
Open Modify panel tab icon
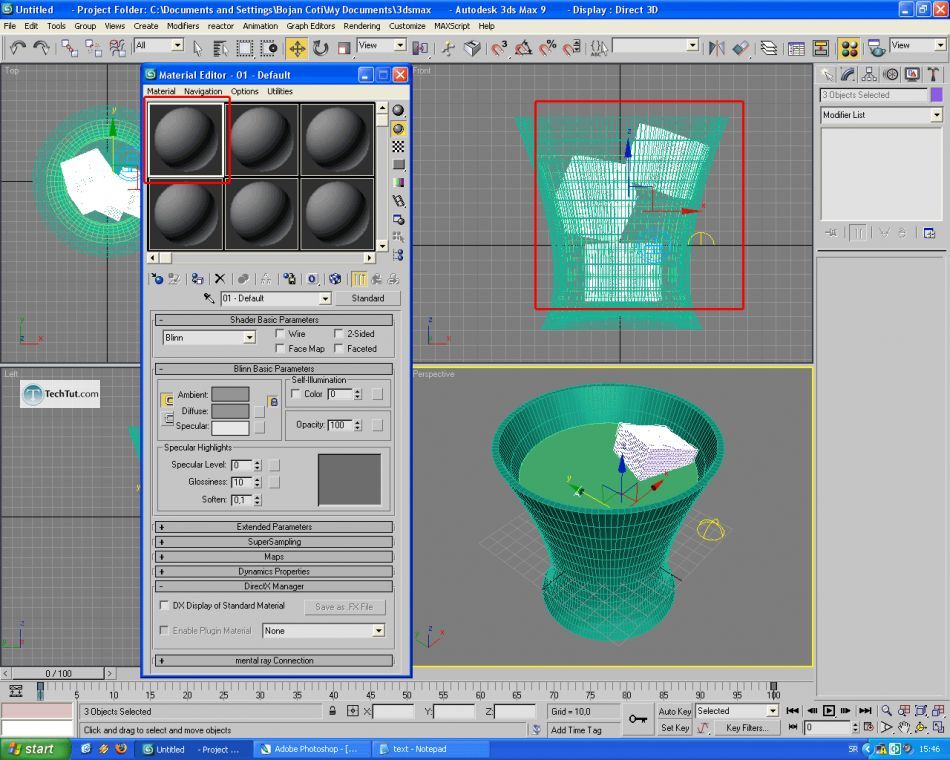(x=848, y=75)
